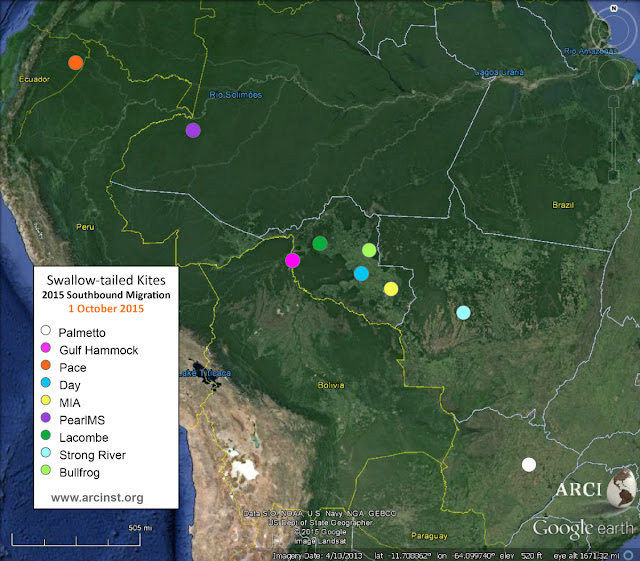Click the 'Rio Solimões' river label

[236, 95]
